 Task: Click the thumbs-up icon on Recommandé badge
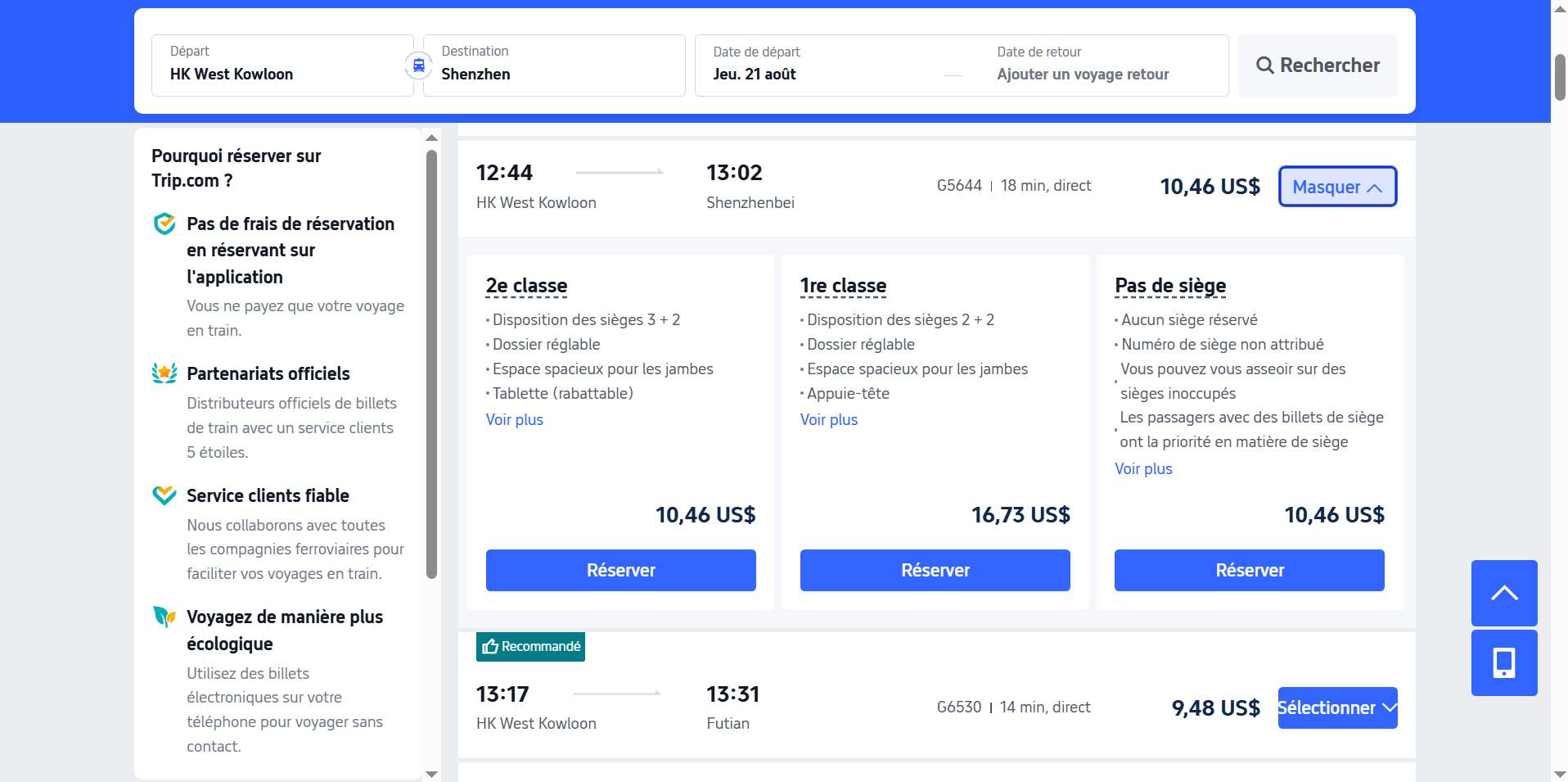(x=490, y=646)
